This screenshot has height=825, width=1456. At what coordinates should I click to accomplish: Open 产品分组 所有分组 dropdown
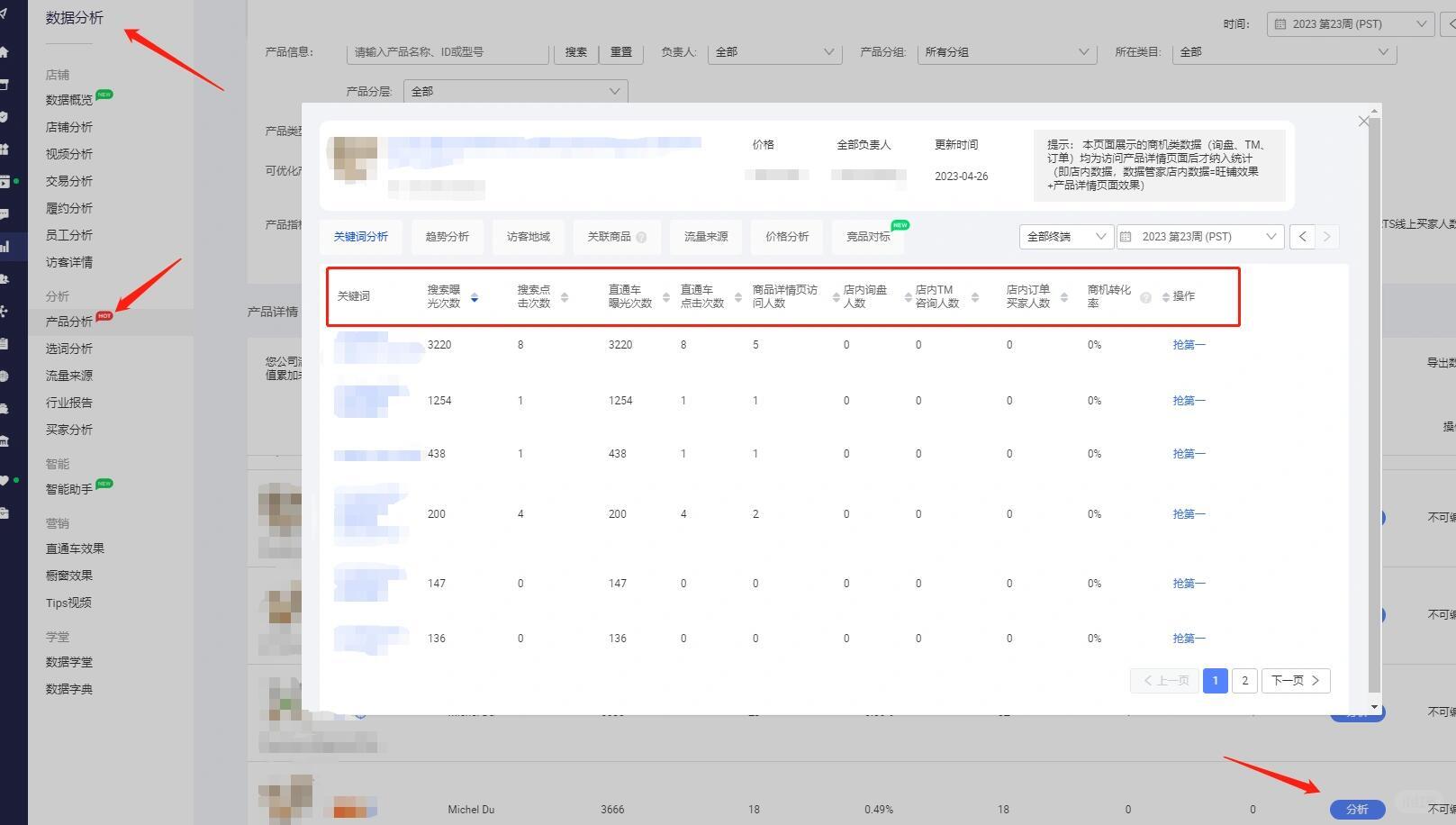click(x=1007, y=52)
